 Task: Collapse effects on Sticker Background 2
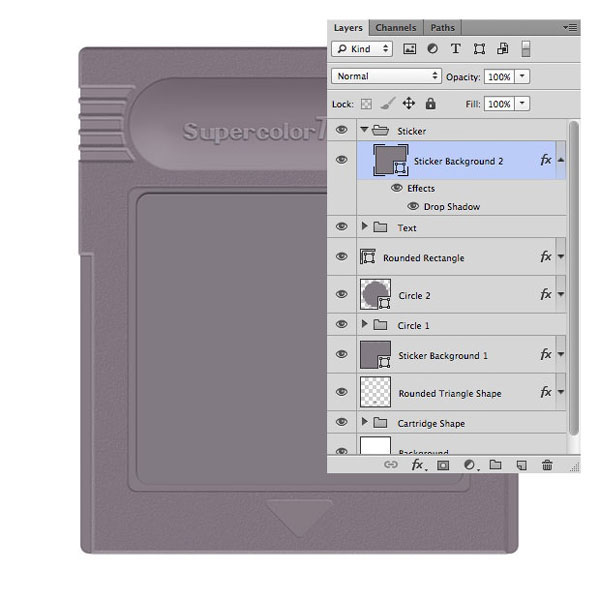(561, 160)
